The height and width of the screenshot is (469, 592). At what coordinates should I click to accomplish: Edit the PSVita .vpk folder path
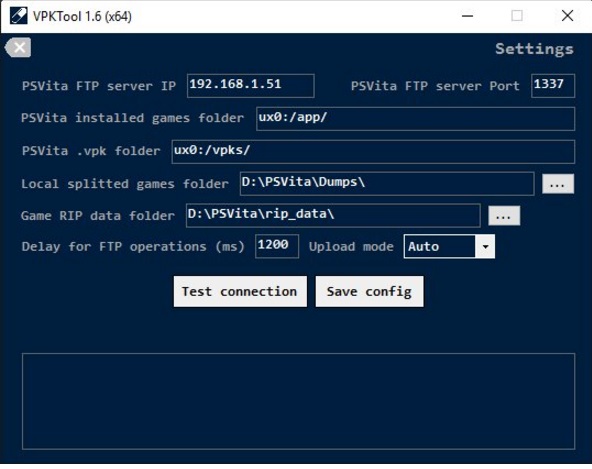373,151
